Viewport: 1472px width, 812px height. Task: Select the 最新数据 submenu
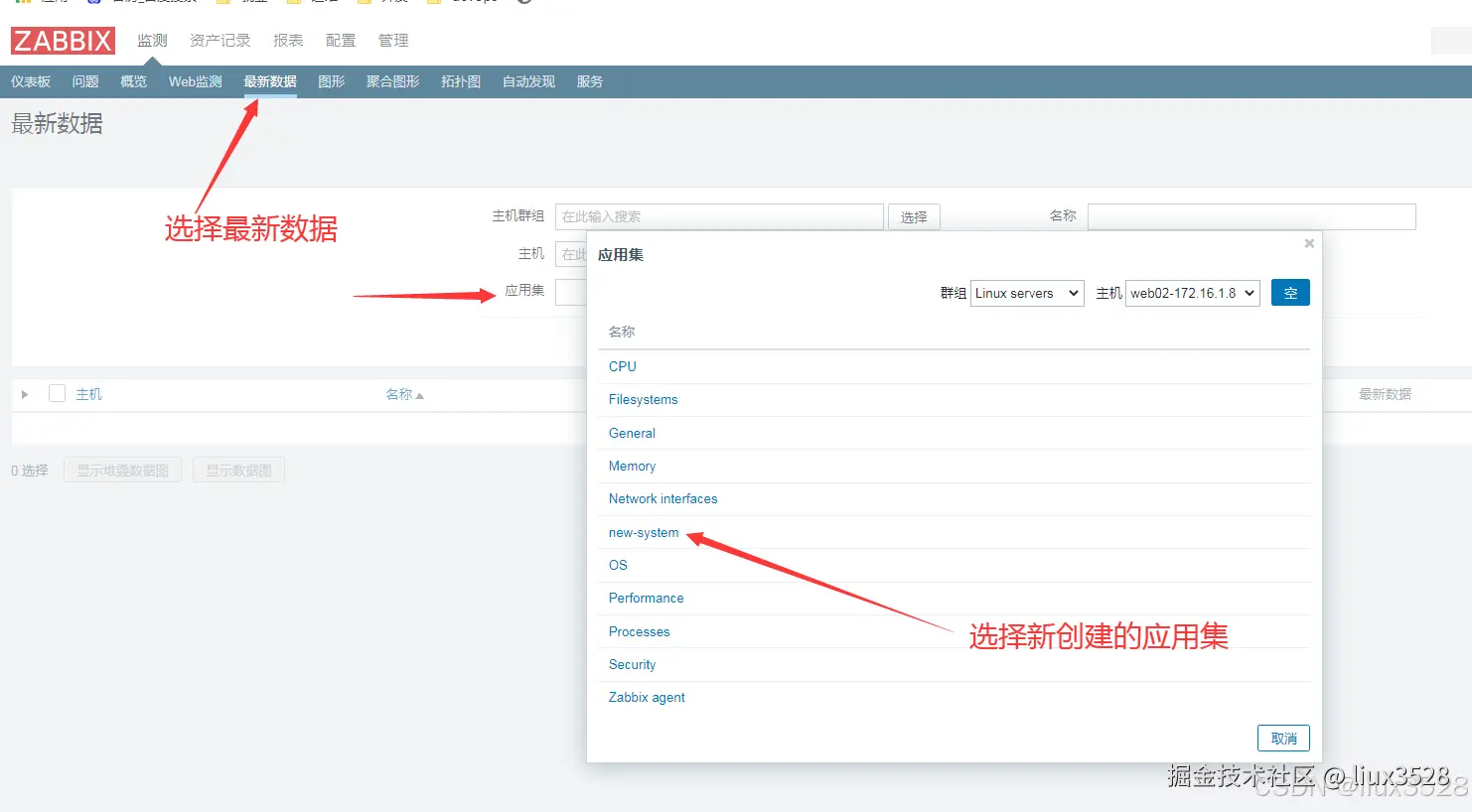(270, 81)
